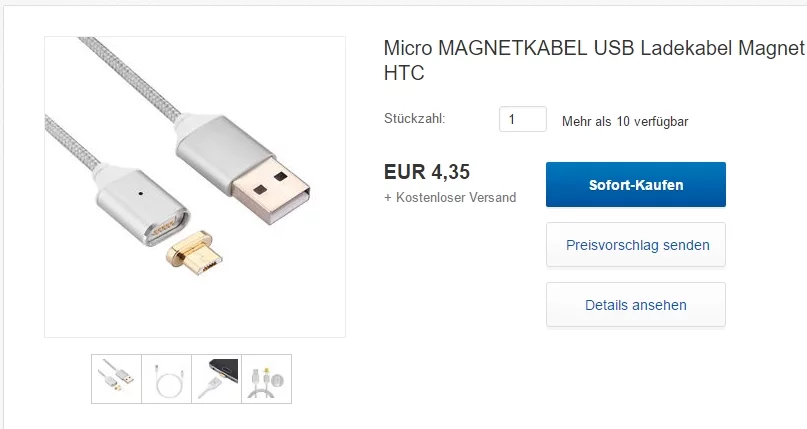
Task: Click the 'Mehr als 10 verfügbar' availability text
Action: (625, 122)
